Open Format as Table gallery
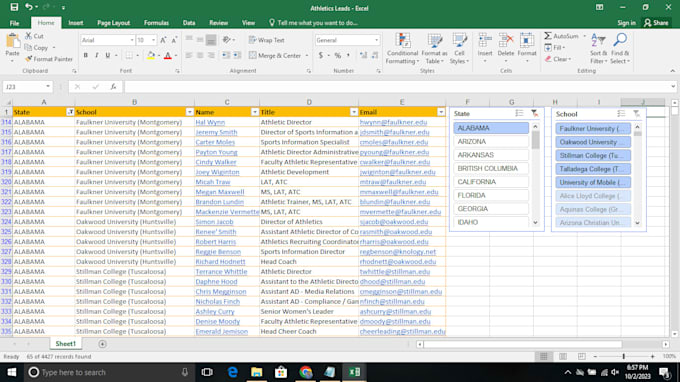The image size is (680, 382). (x=434, y=49)
